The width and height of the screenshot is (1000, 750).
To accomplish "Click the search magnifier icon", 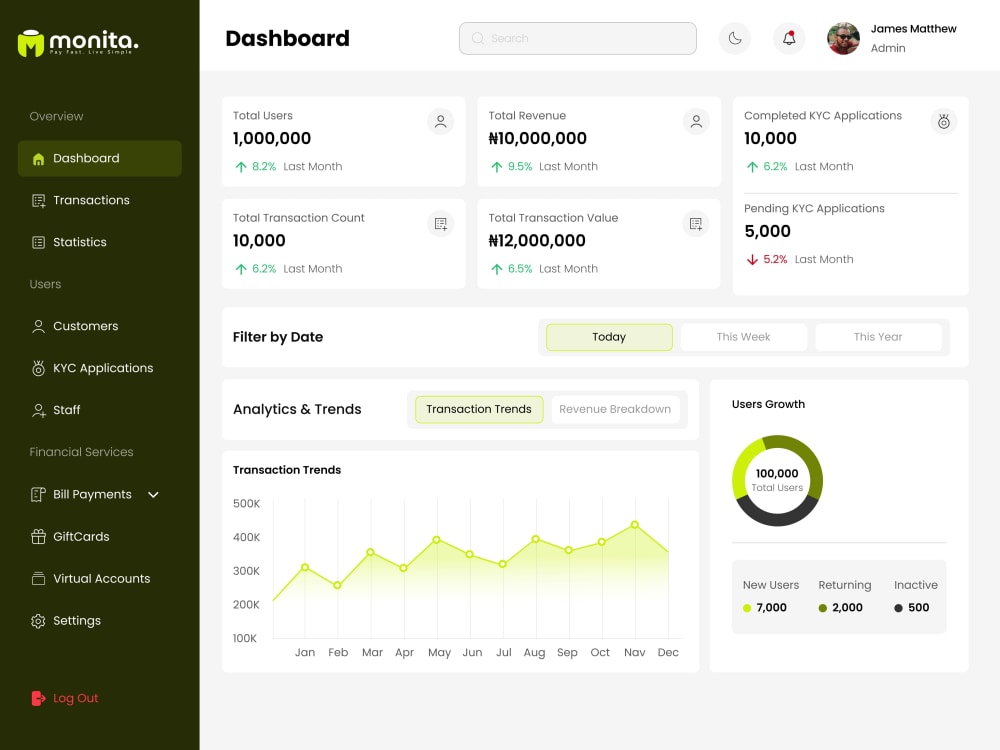I will click(478, 38).
